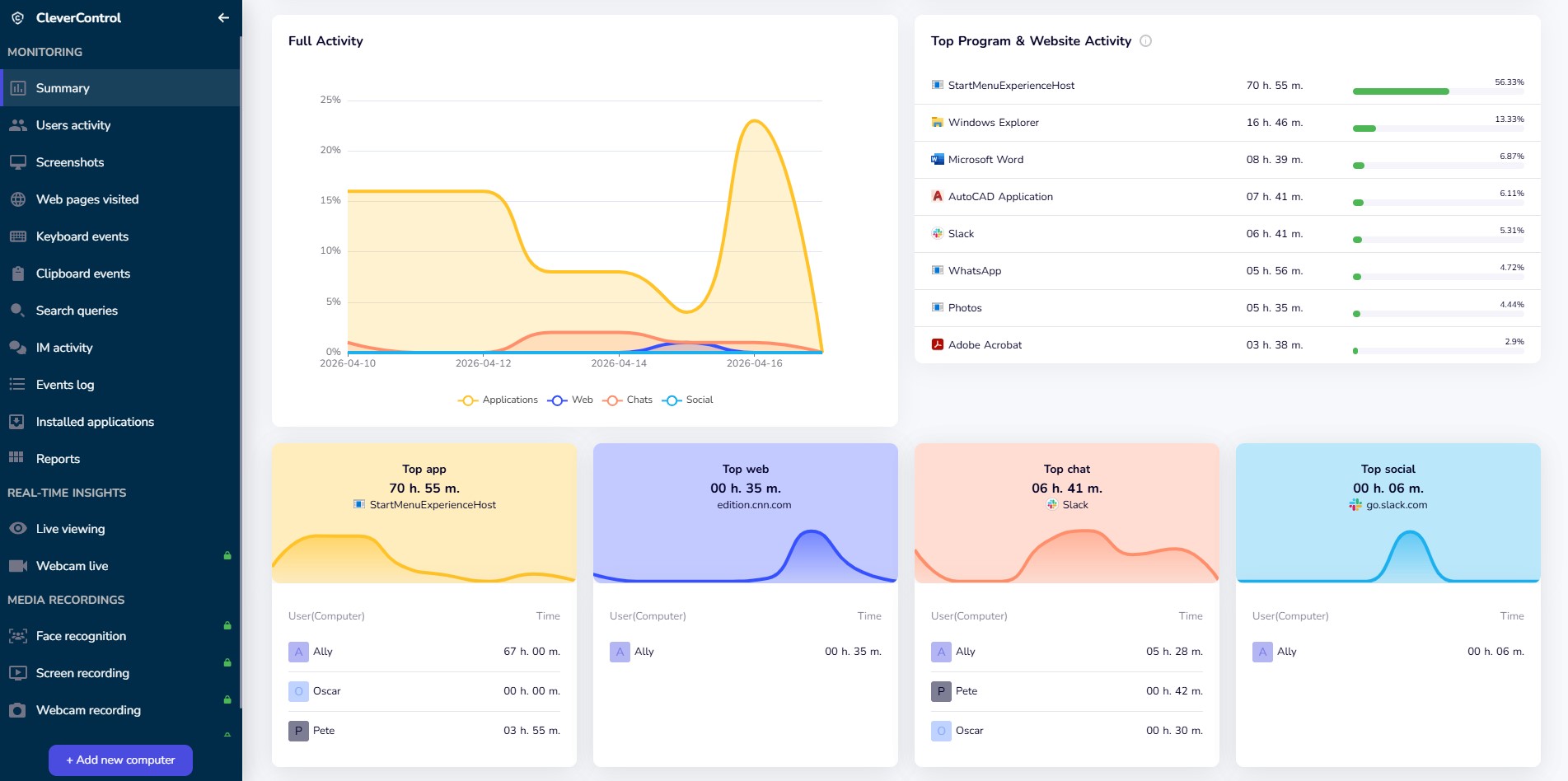Click the Webcam live camera icon
The height and width of the screenshot is (781, 1568).
(x=17, y=566)
